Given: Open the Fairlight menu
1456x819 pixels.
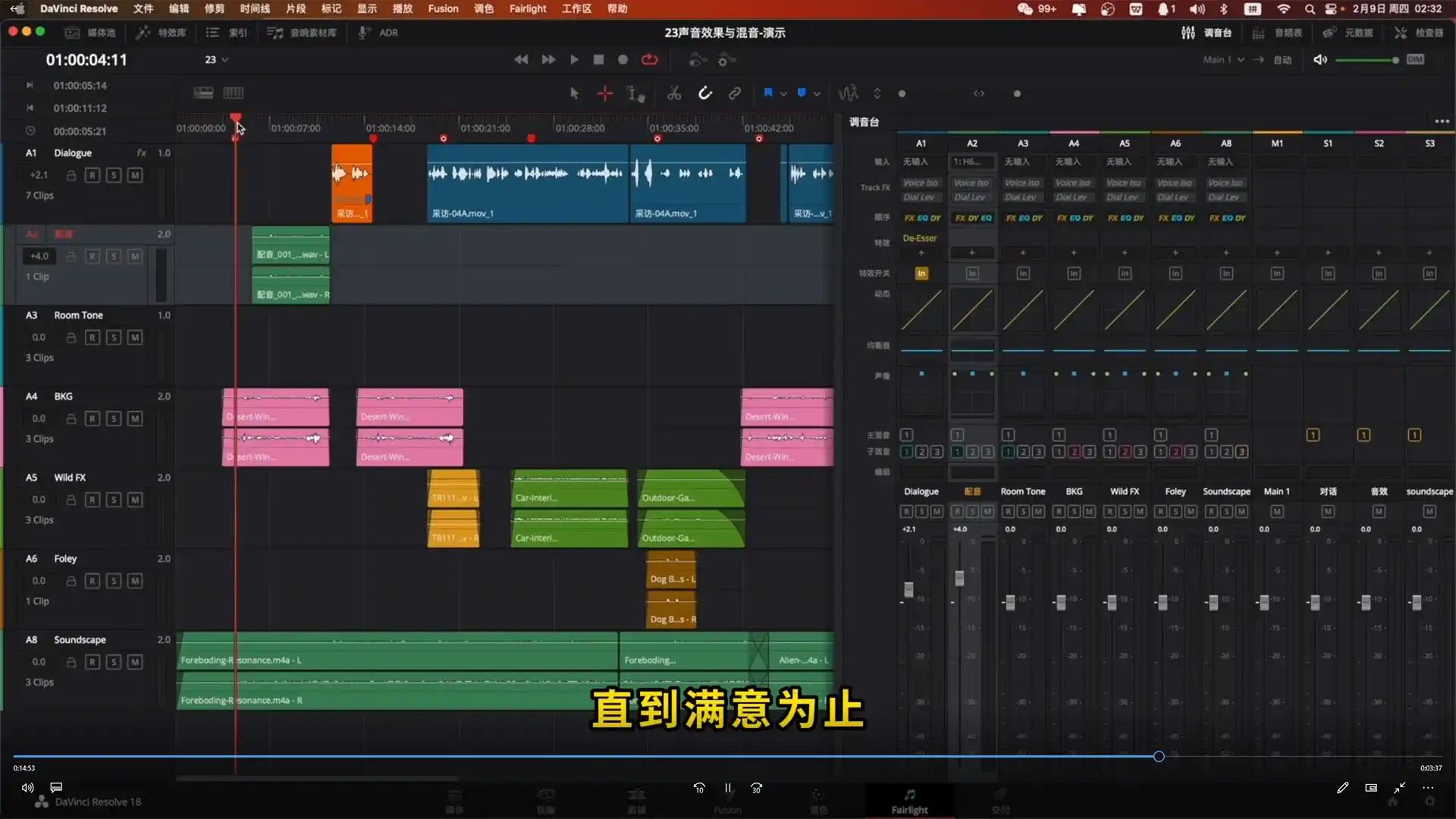Looking at the screenshot, I should [x=527, y=9].
